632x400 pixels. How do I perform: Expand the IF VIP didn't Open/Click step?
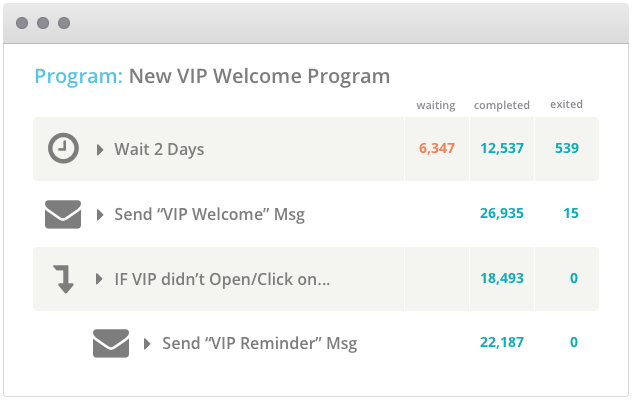click(x=99, y=279)
